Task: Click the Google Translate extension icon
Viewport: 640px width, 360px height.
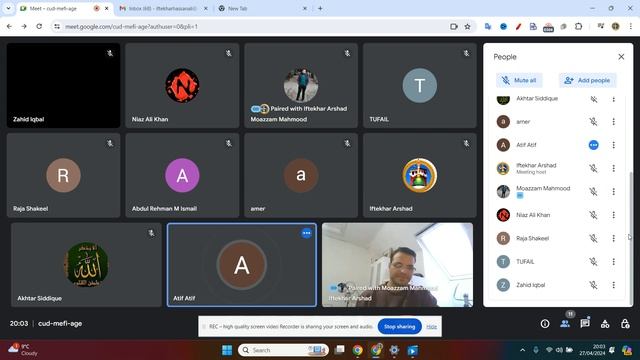Action: pyautogui.click(x=488, y=27)
